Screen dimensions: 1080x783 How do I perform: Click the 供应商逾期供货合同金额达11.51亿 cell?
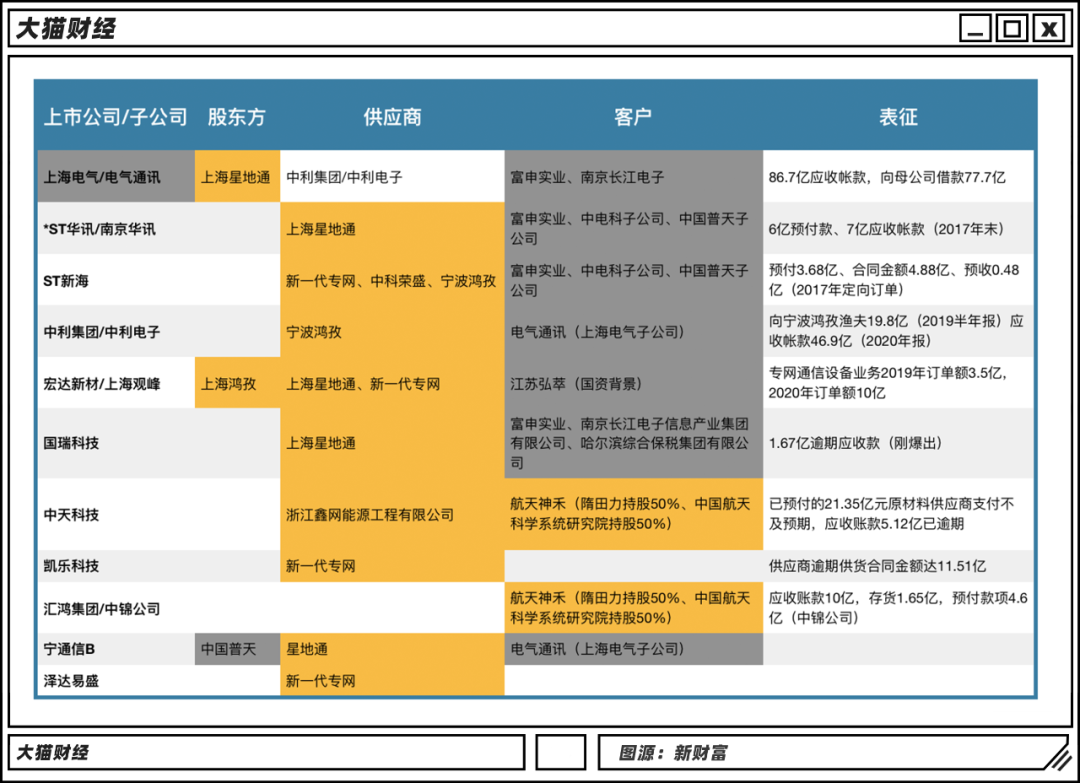pos(898,565)
